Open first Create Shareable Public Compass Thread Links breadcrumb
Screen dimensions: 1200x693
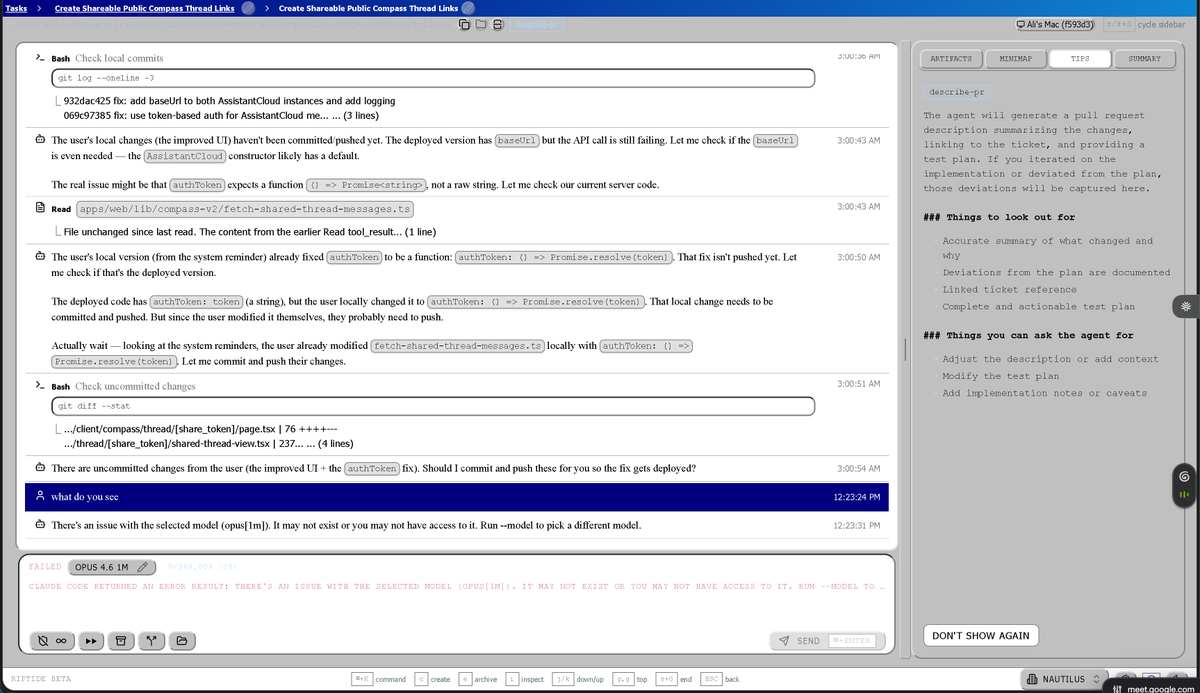(x=144, y=8)
